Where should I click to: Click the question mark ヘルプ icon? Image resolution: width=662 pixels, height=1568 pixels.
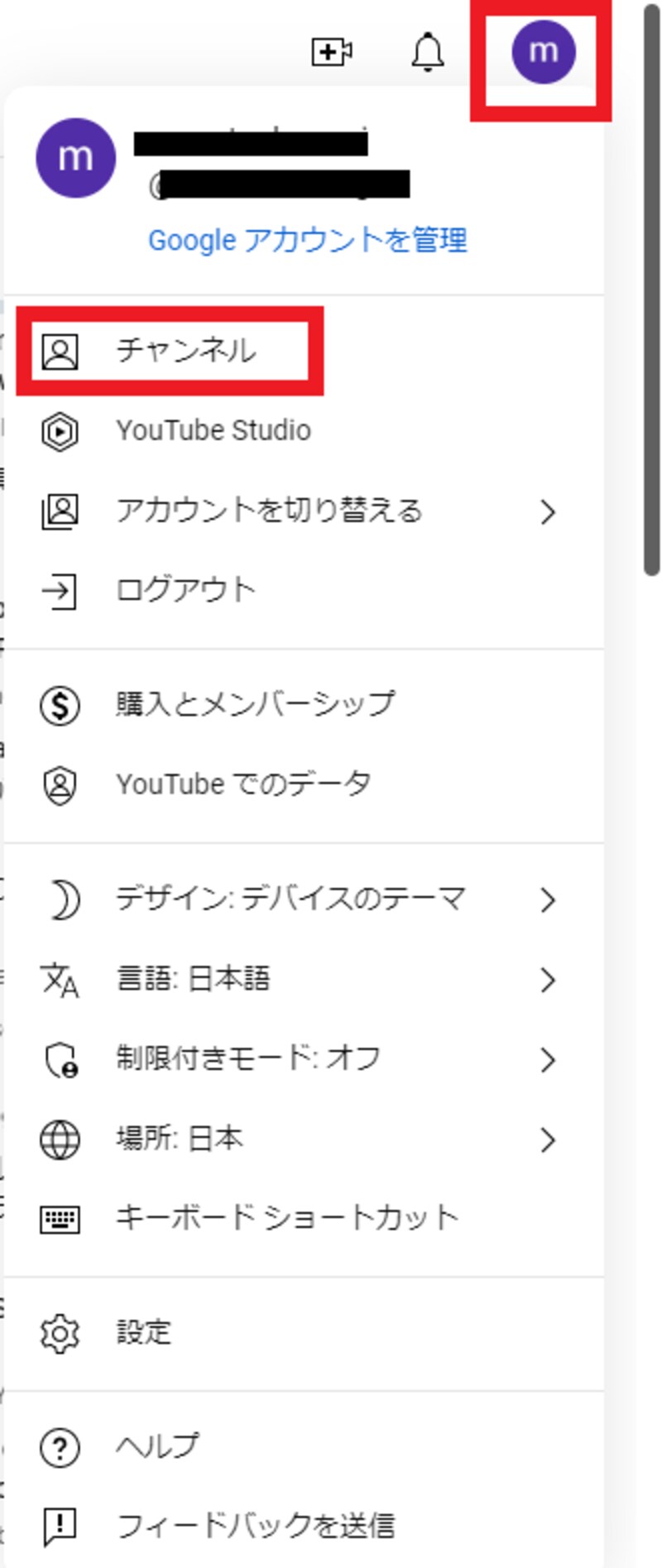(x=60, y=1447)
